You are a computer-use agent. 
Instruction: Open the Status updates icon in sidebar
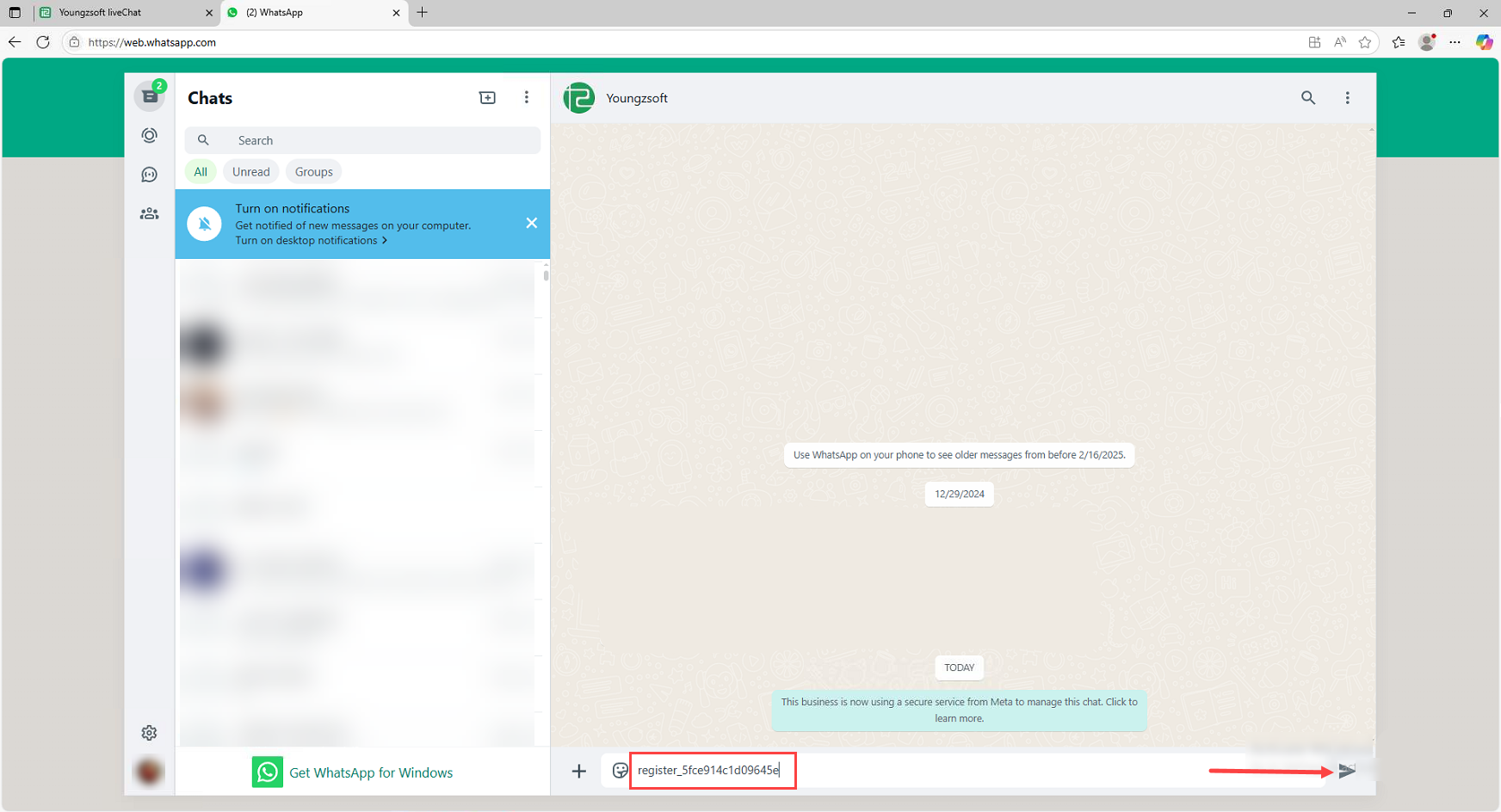tap(150, 136)
